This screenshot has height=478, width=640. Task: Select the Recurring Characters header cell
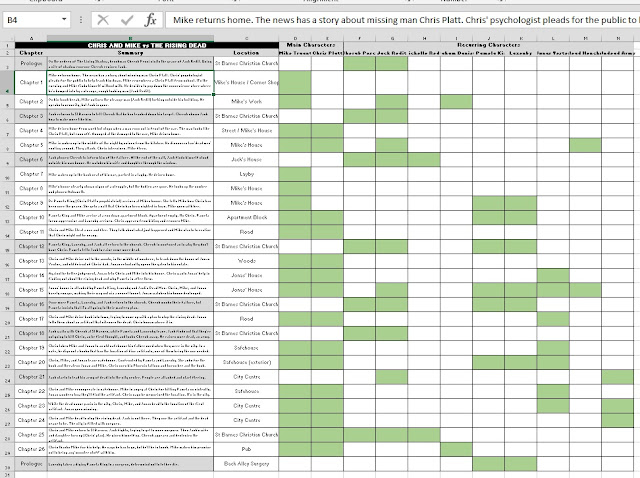click(489, 45)
